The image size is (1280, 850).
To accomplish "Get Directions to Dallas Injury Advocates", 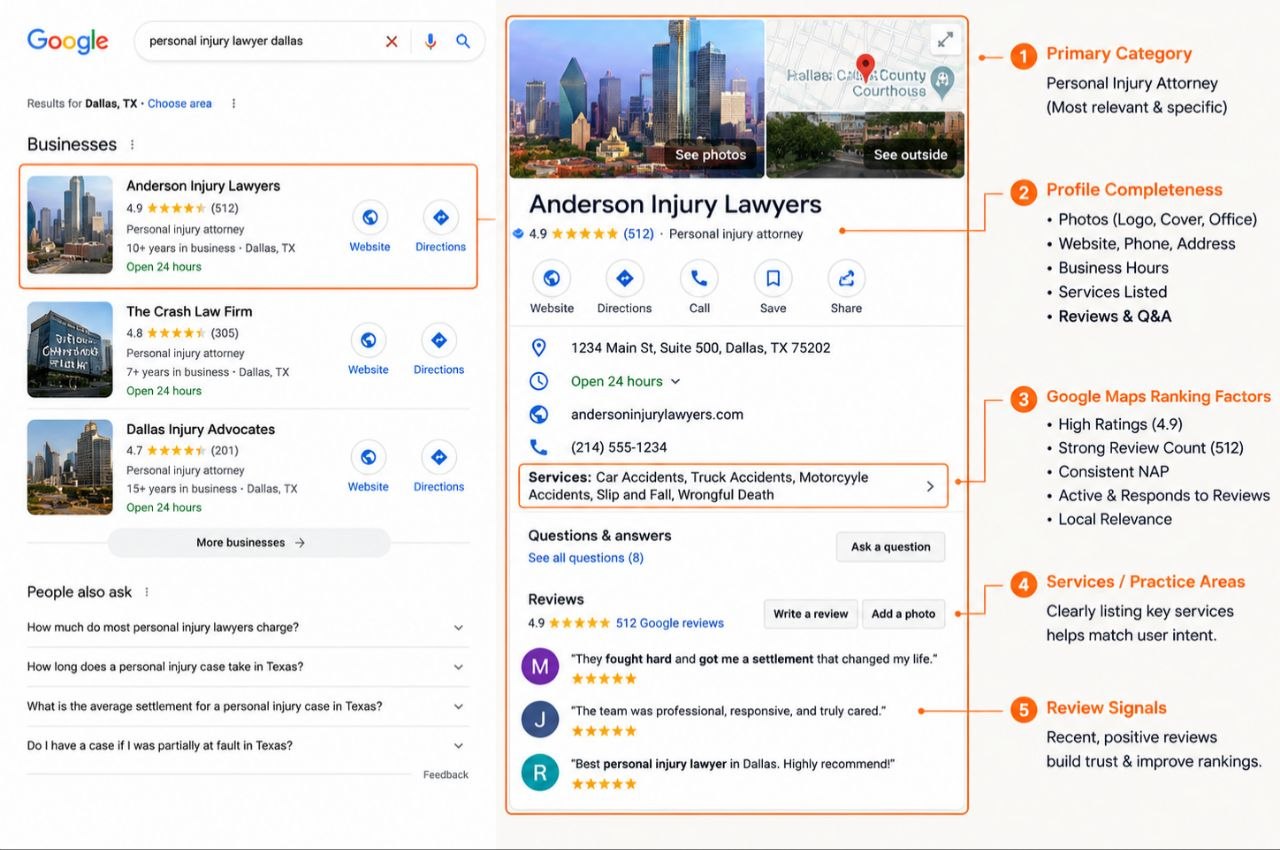I will (439, 457).
